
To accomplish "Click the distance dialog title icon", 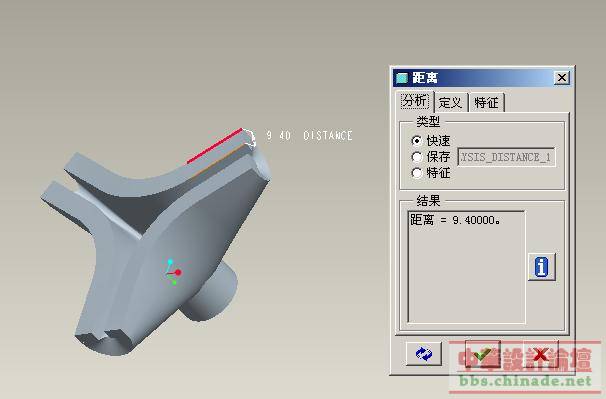I will 402,78.
